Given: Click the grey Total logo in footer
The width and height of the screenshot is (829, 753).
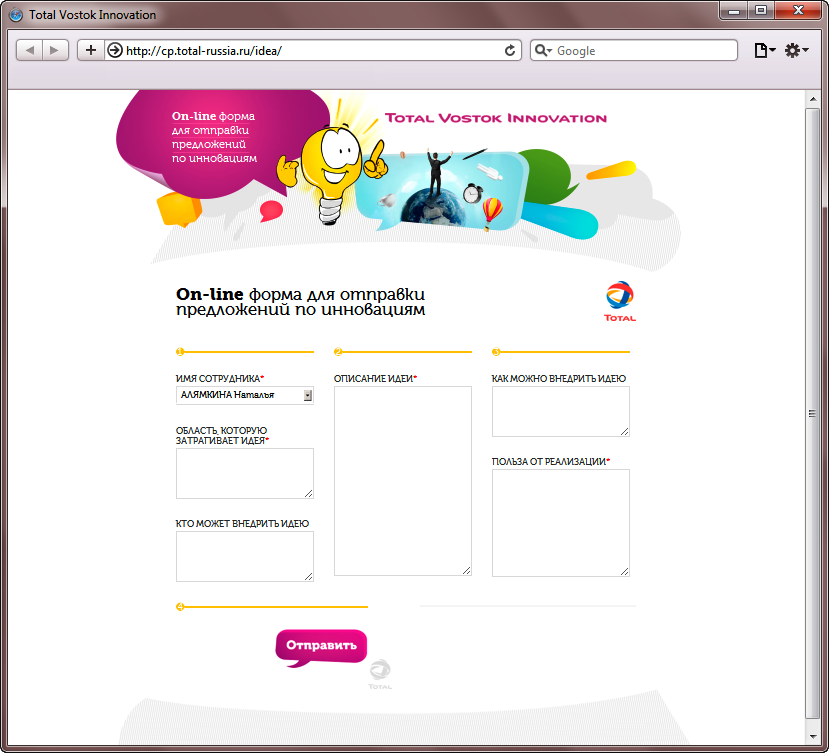Looking at the screenshot, I should point(380,674).
